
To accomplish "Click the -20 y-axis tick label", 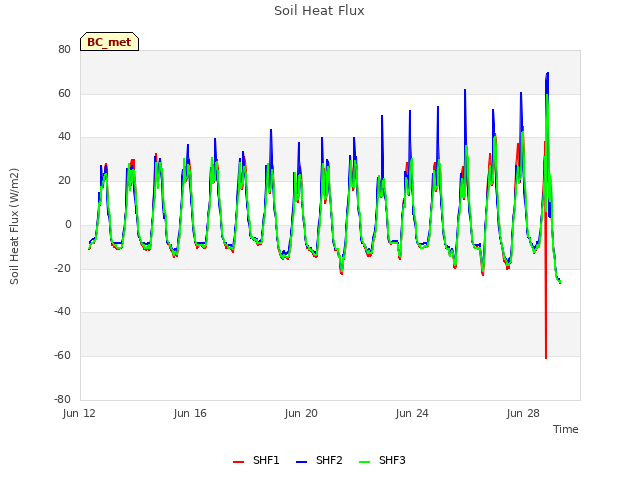I will (62, 268).
